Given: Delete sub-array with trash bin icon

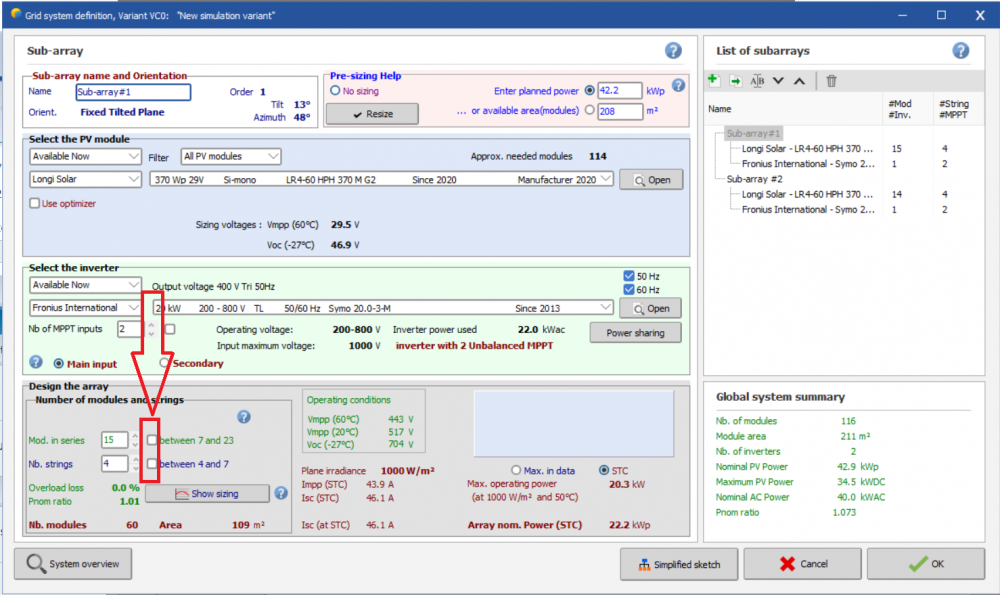Looking at the screenshot, I should [831, 81].
